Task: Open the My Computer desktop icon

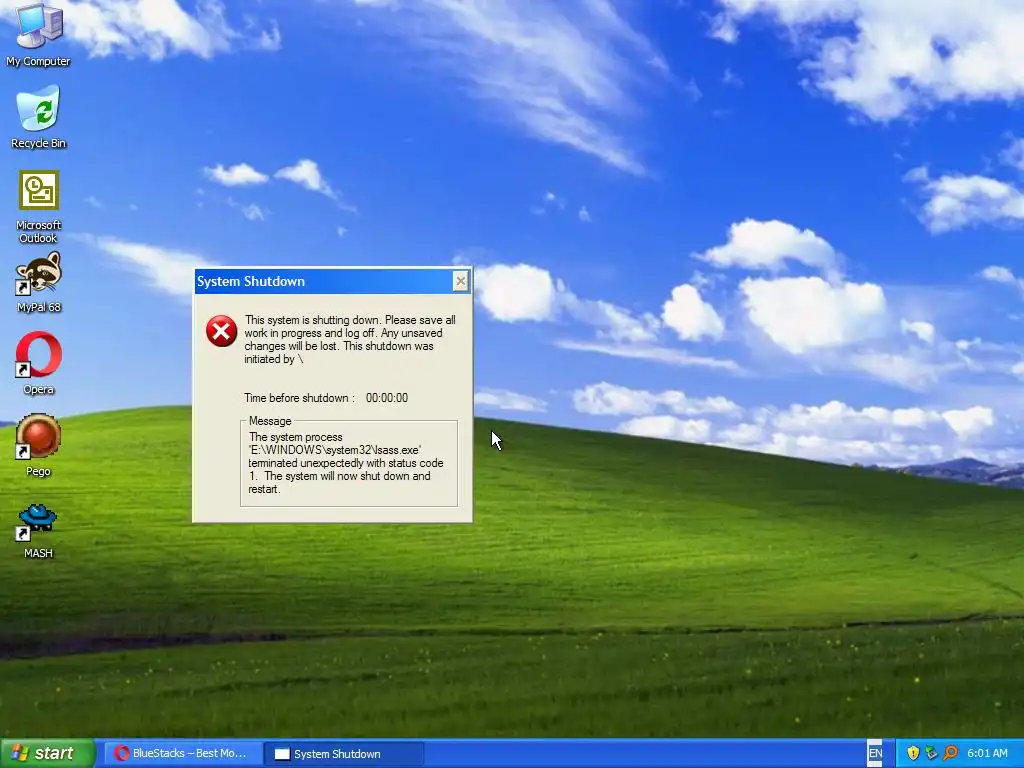Action: pyautogui.click(x=38, y=34)
